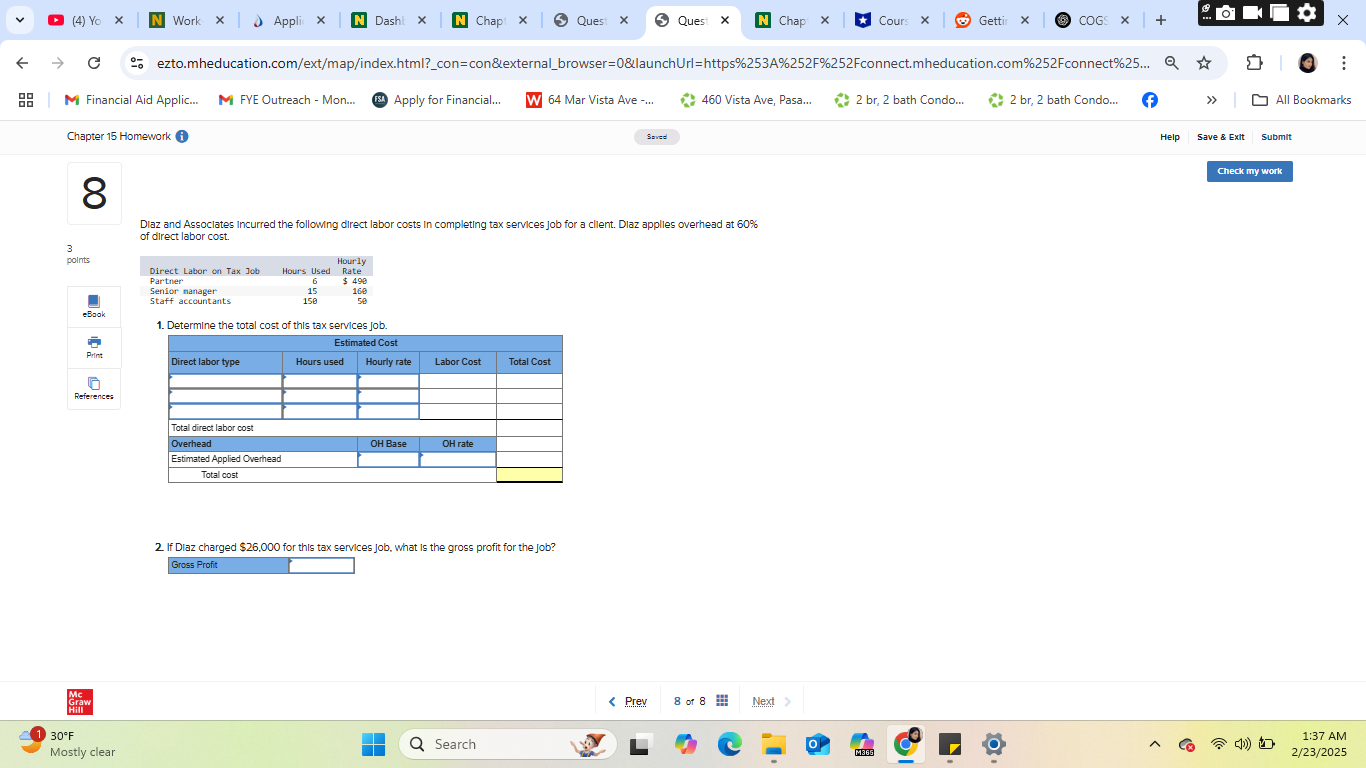Switch to the Dashboard tab
1366x768 pixels.
388,20
